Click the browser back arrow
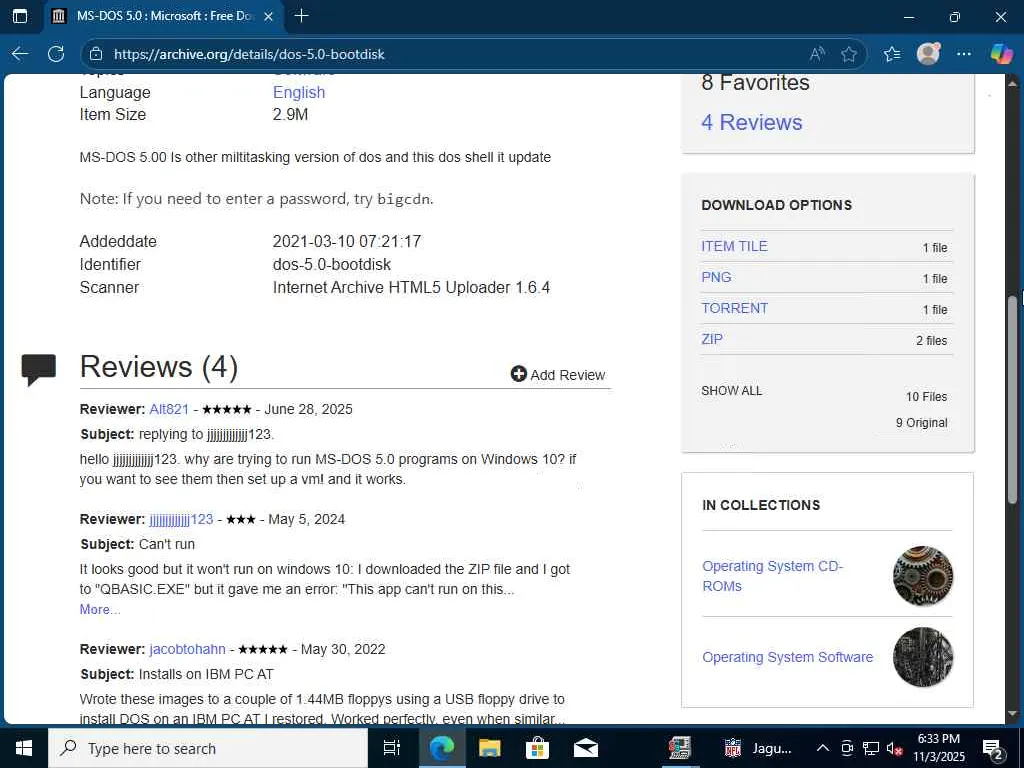Image resolution: width=1024 pixels, height=768 pixels. (20, 54)
